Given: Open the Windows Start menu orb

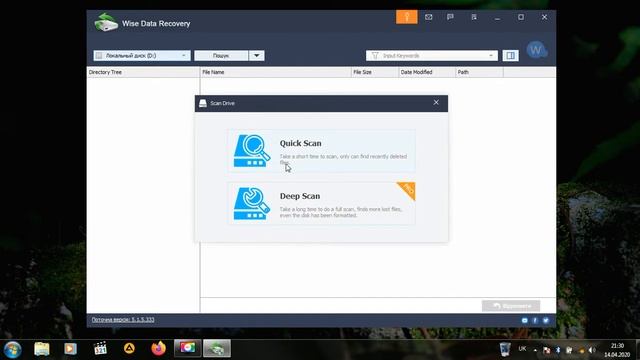Looking at the screenshot, I should coord(13,349).
